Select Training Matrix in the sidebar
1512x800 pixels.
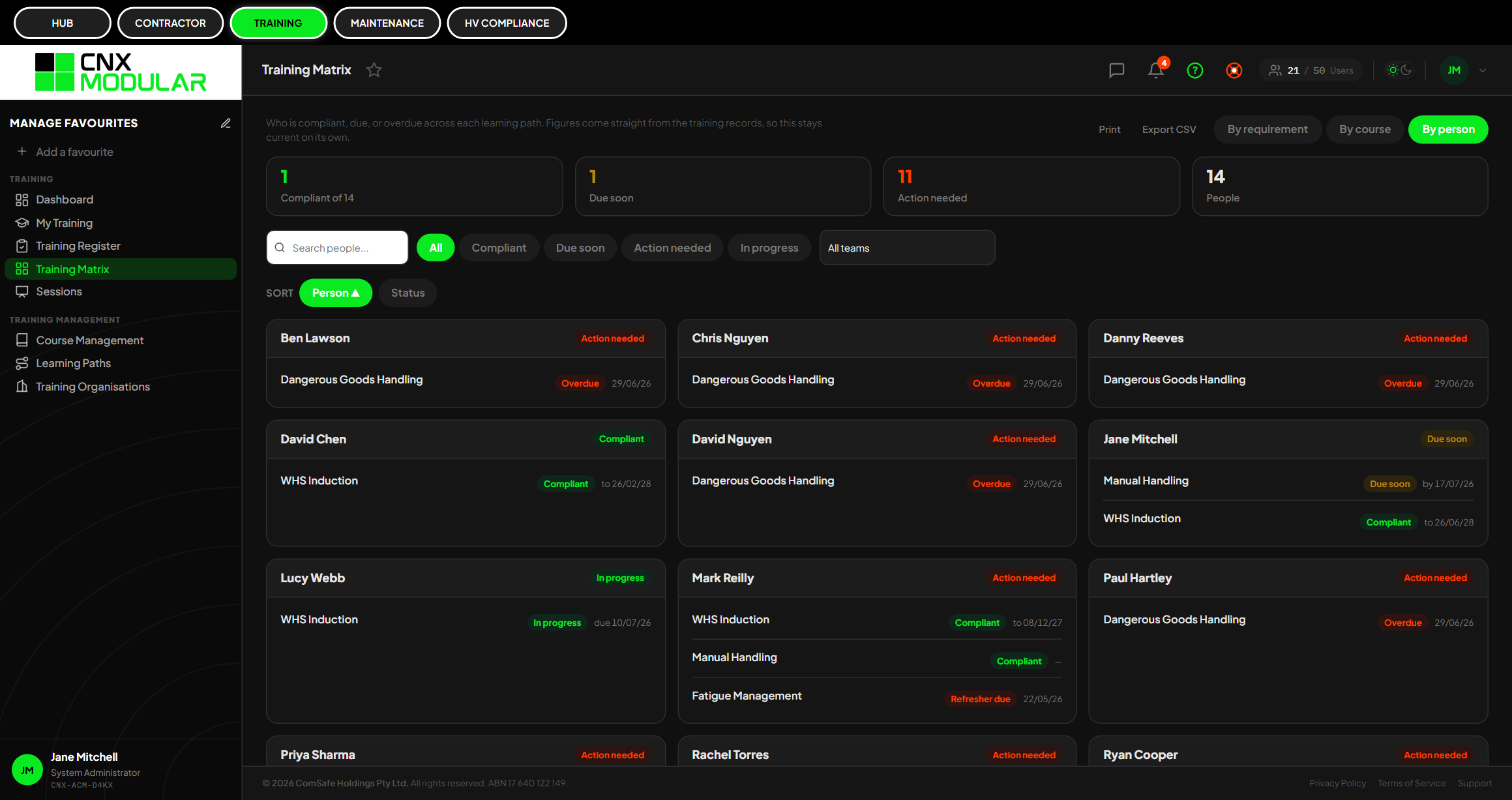click(x=121, y=269)
